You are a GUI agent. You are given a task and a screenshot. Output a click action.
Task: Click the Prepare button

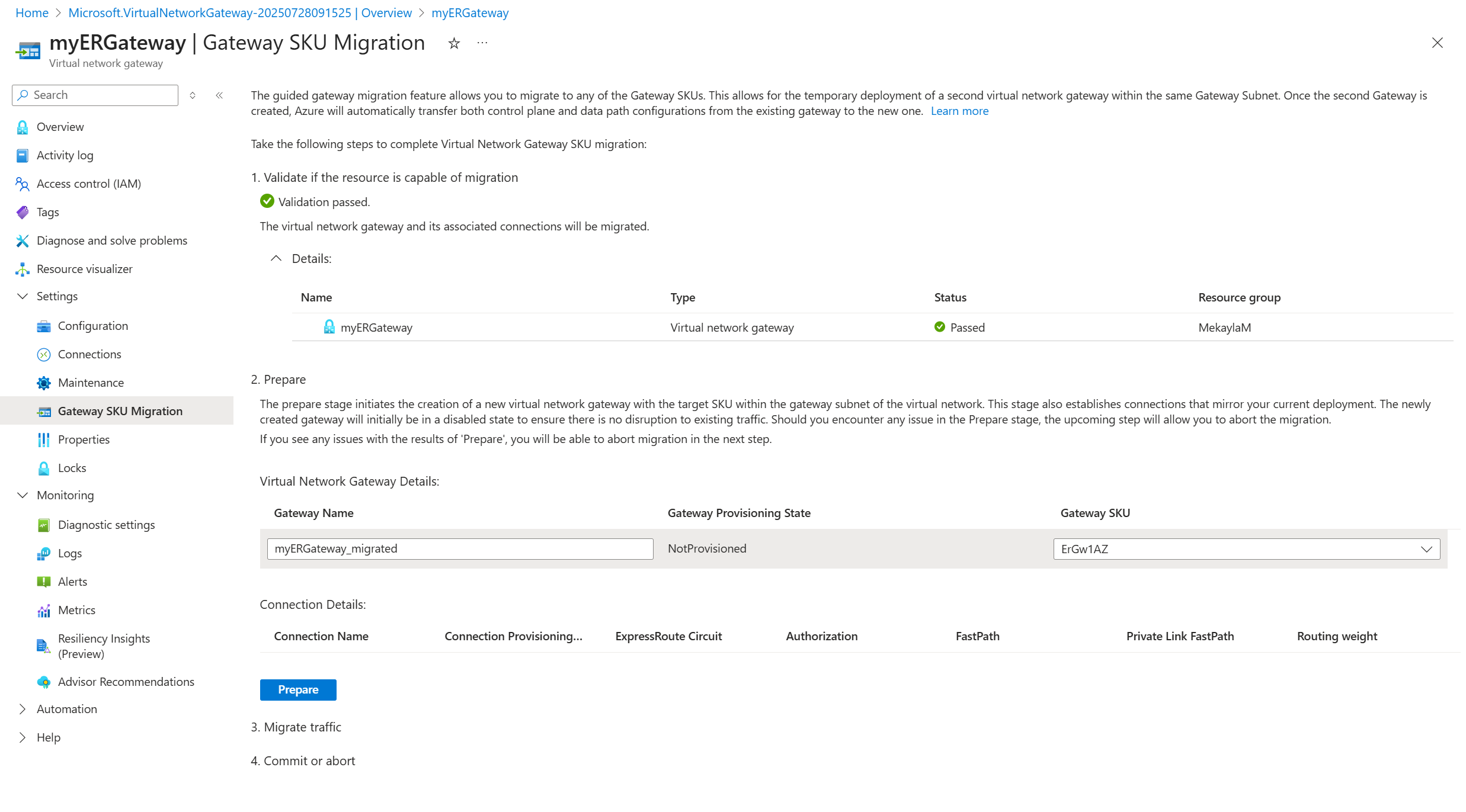298,690
